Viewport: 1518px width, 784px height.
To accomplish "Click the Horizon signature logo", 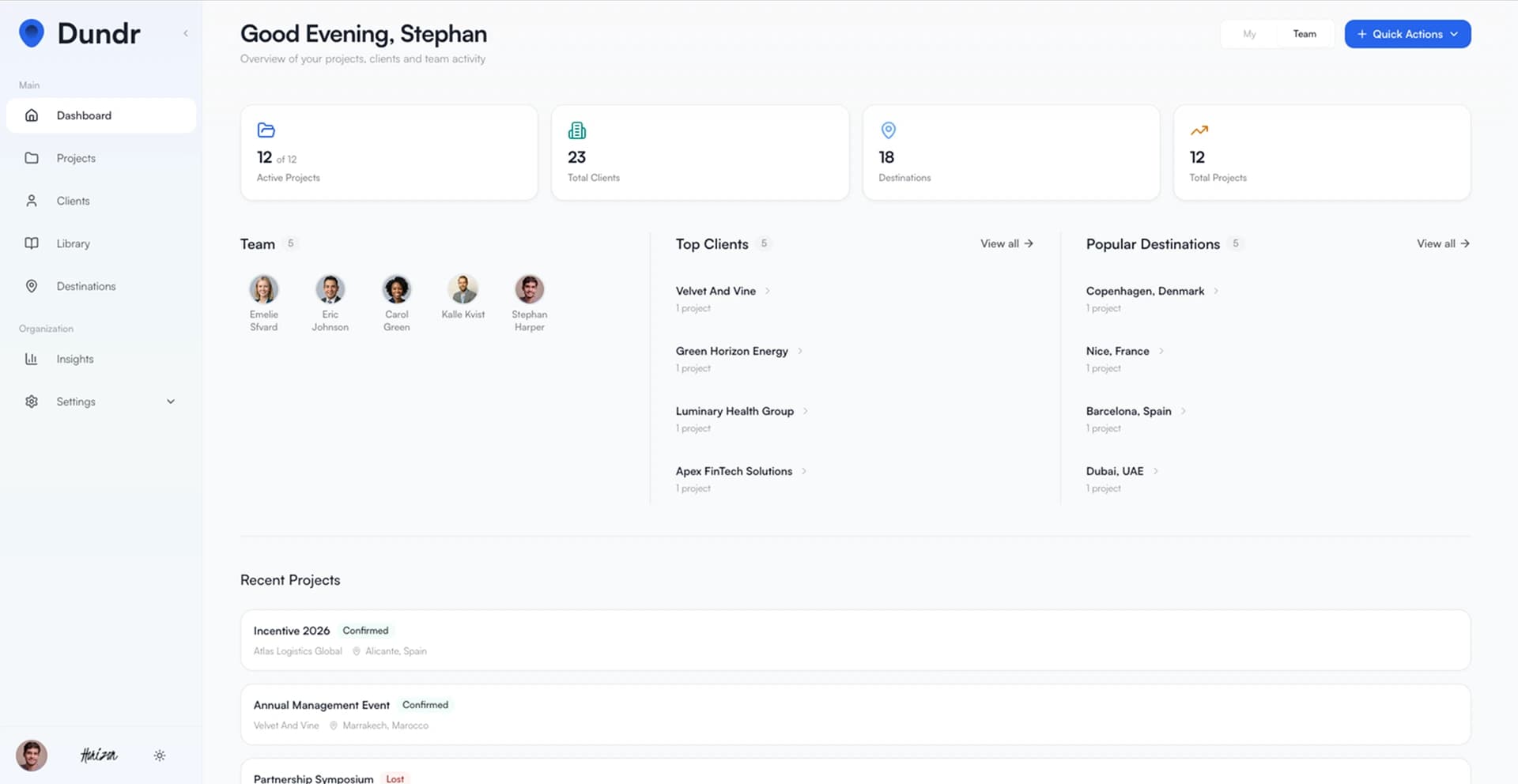I will pyautogui.click(x=99, y=756).
